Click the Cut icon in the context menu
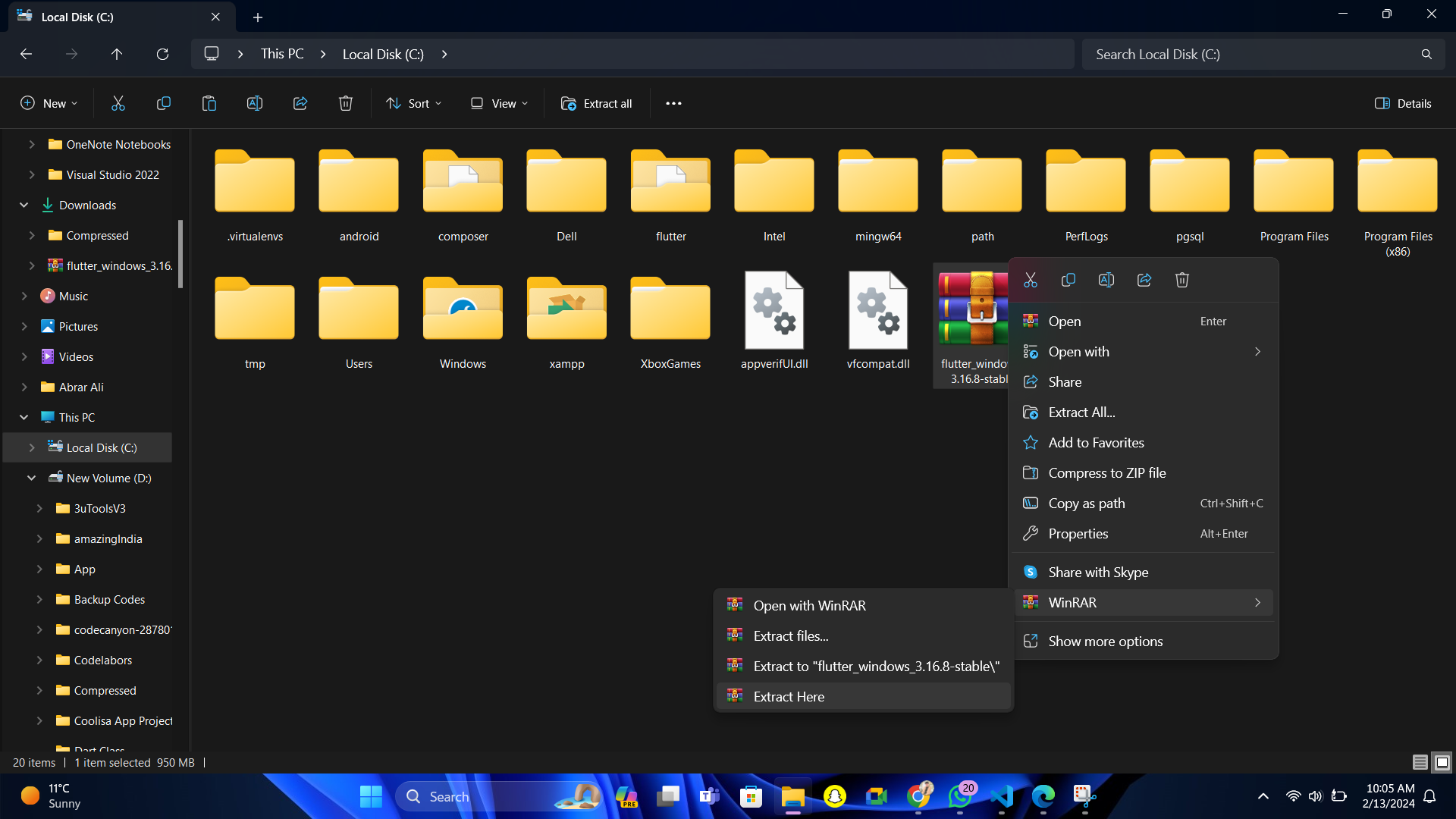This screenshot has width=1456, height=819. pos(1031,280)
